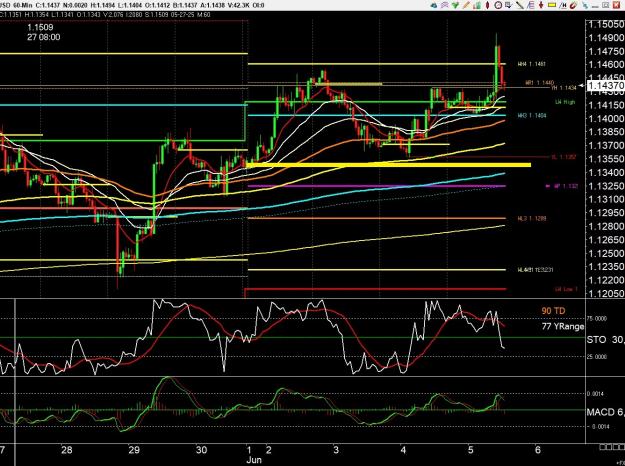Click the 'U4 High' green level label

(565, 102)
